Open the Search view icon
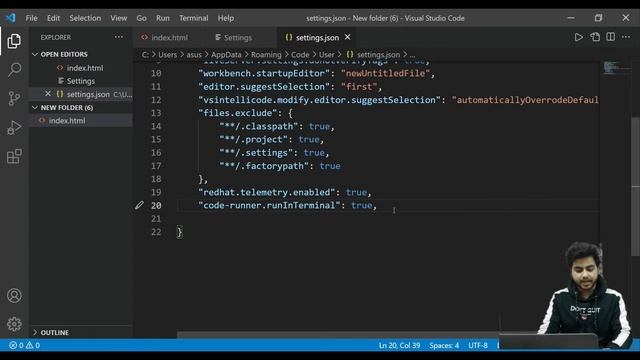 (x=14, y=69)
